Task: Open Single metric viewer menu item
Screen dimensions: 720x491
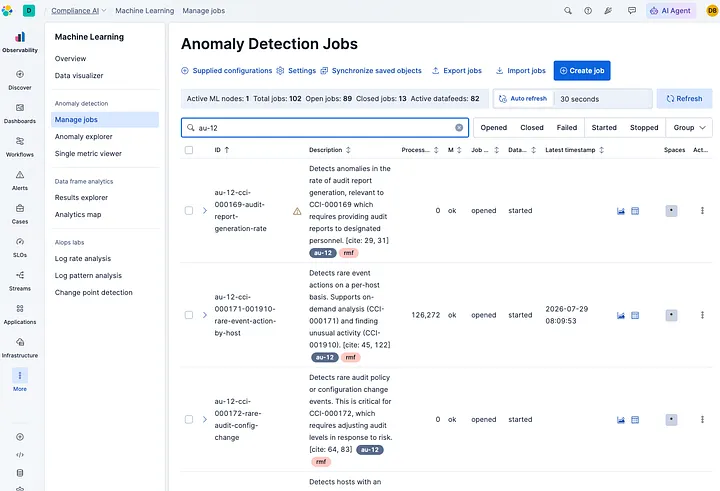Action: tap(88, 153)
